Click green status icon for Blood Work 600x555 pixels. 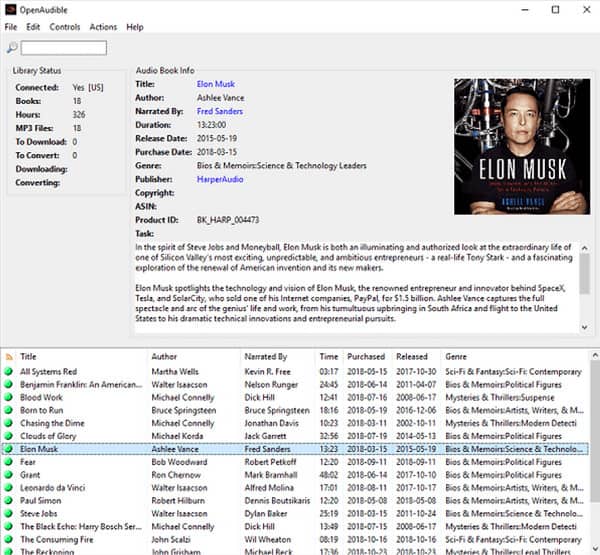(8, 397)
